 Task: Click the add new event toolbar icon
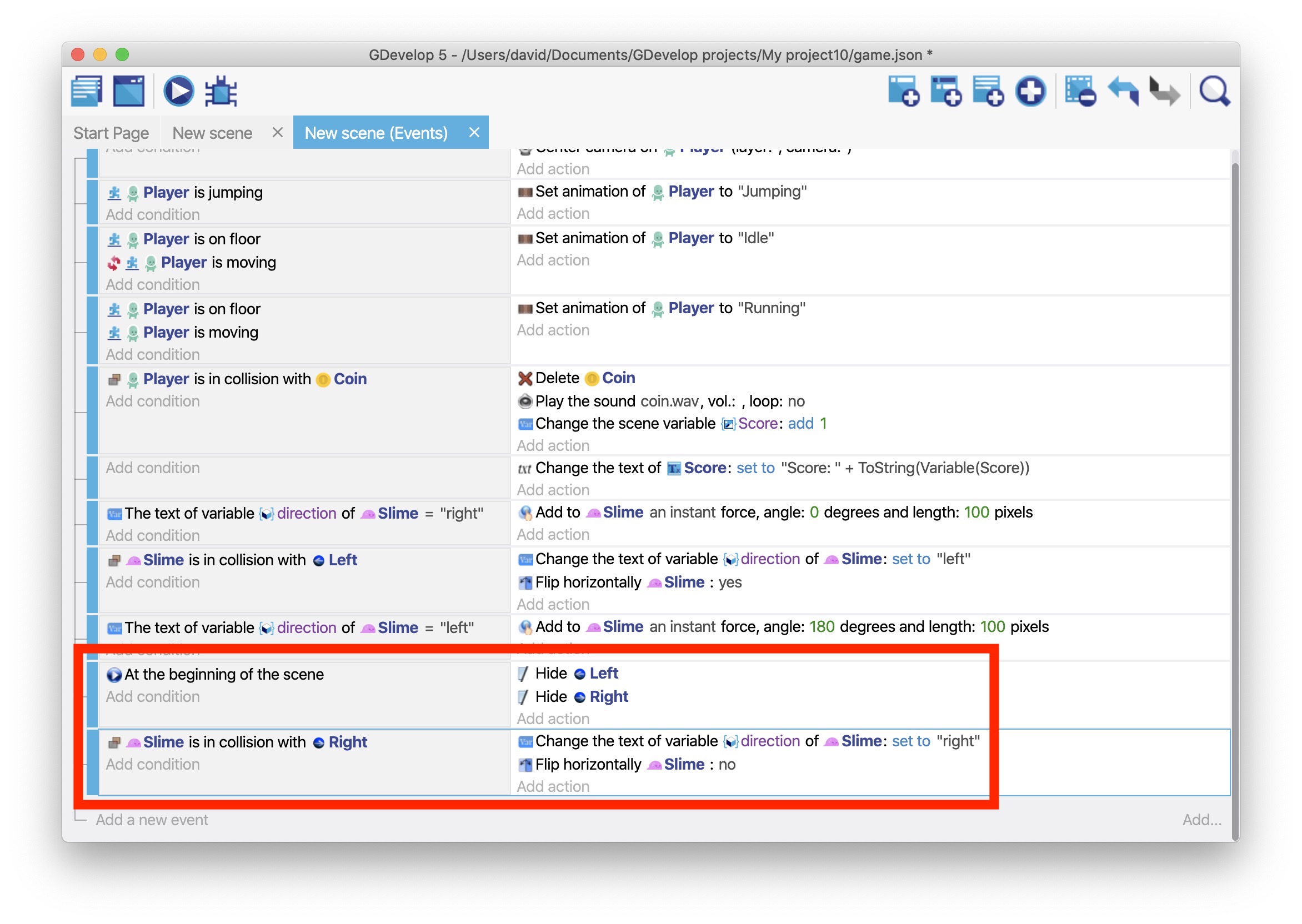pyautogui.click(x=903, y=91)
